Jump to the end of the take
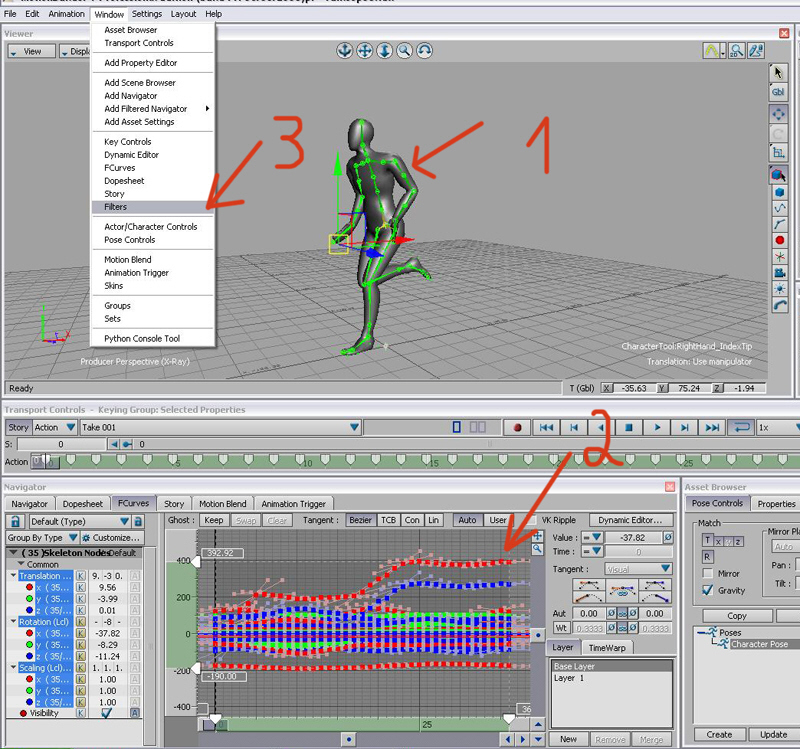The width and height of the screenshot is (800, 749). pos(712,428)
